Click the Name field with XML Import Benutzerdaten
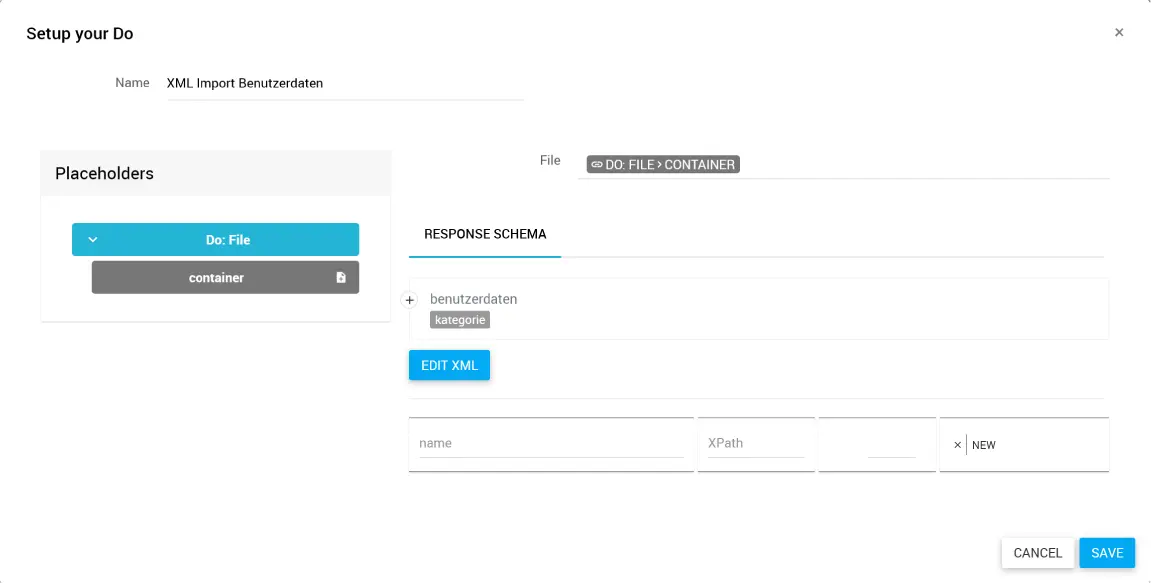 click(345, 84)
